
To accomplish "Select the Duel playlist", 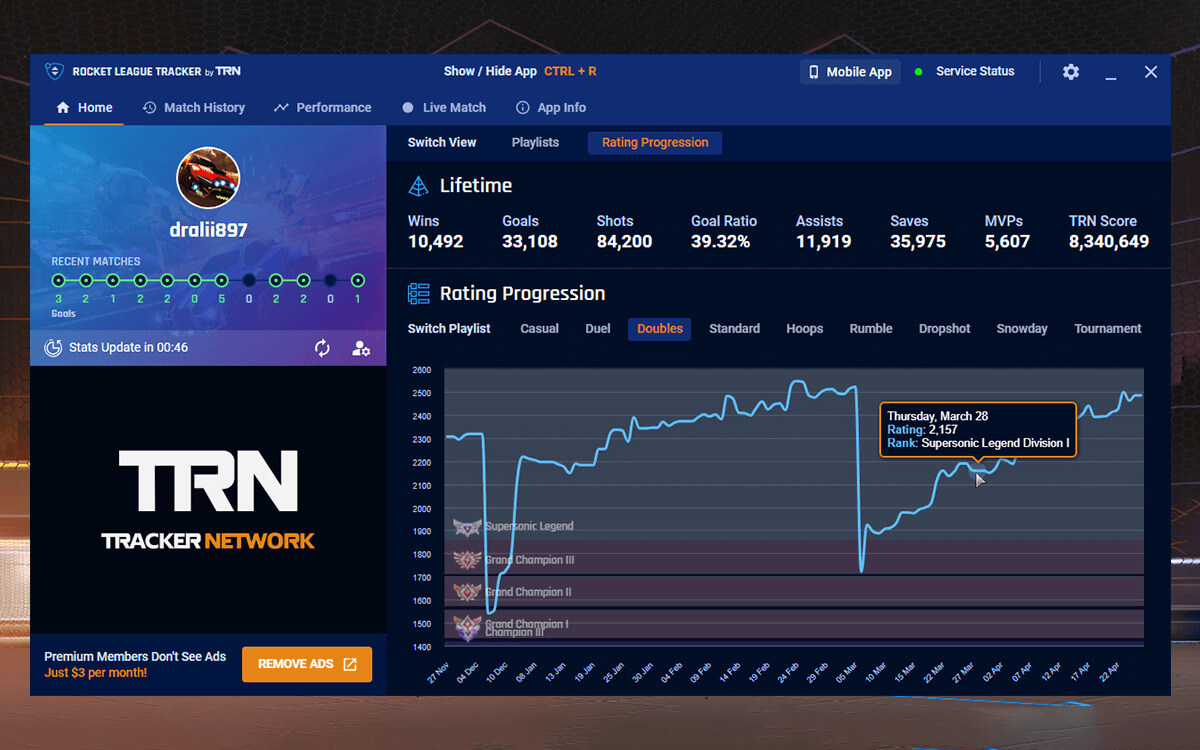I will tap(598, 328).
